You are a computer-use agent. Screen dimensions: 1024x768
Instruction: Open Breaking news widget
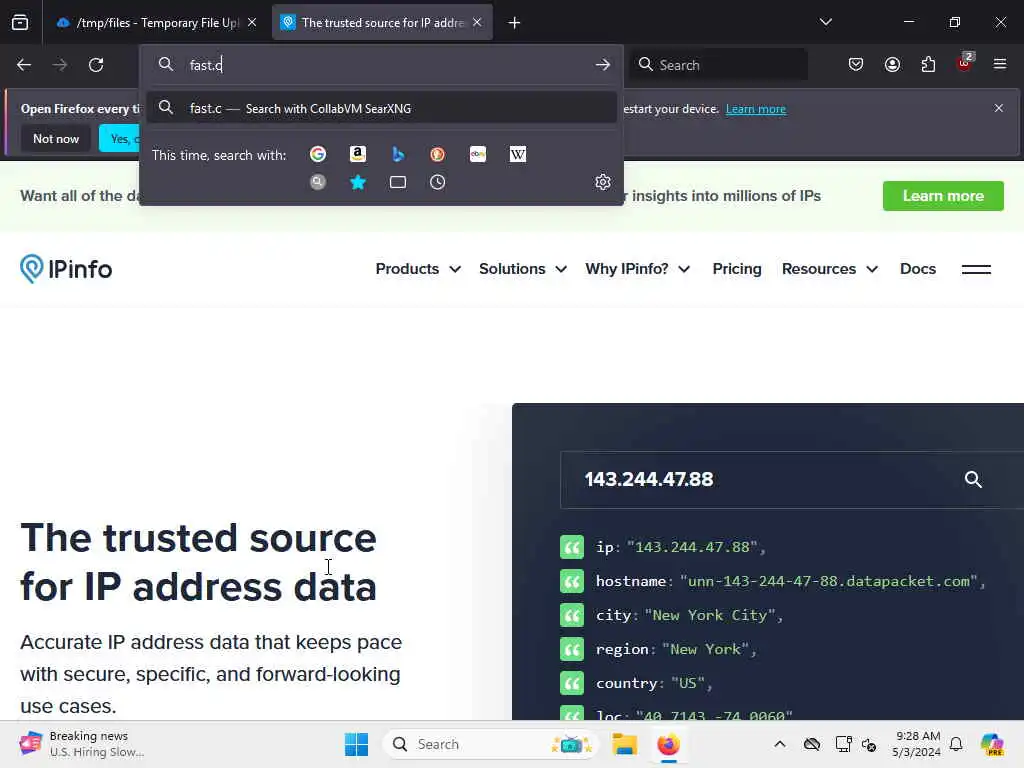point(82,744)
